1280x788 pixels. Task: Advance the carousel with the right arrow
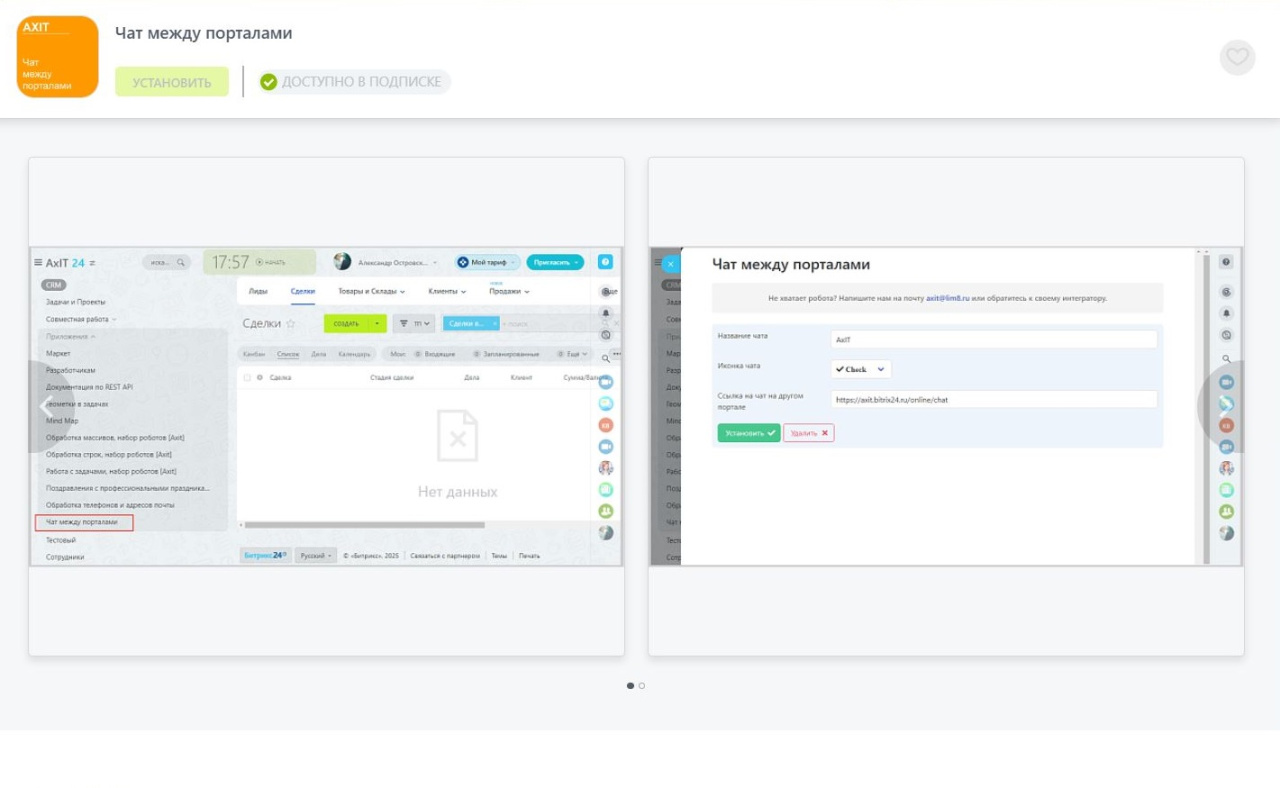[x=1222, y=407]
